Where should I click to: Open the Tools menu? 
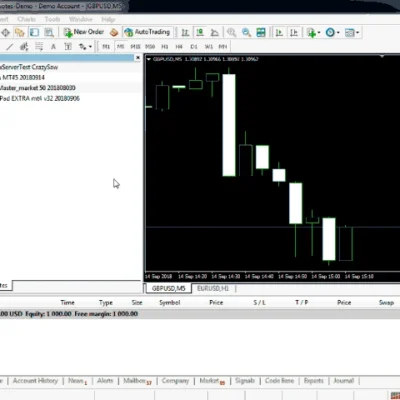coord(52,19)
